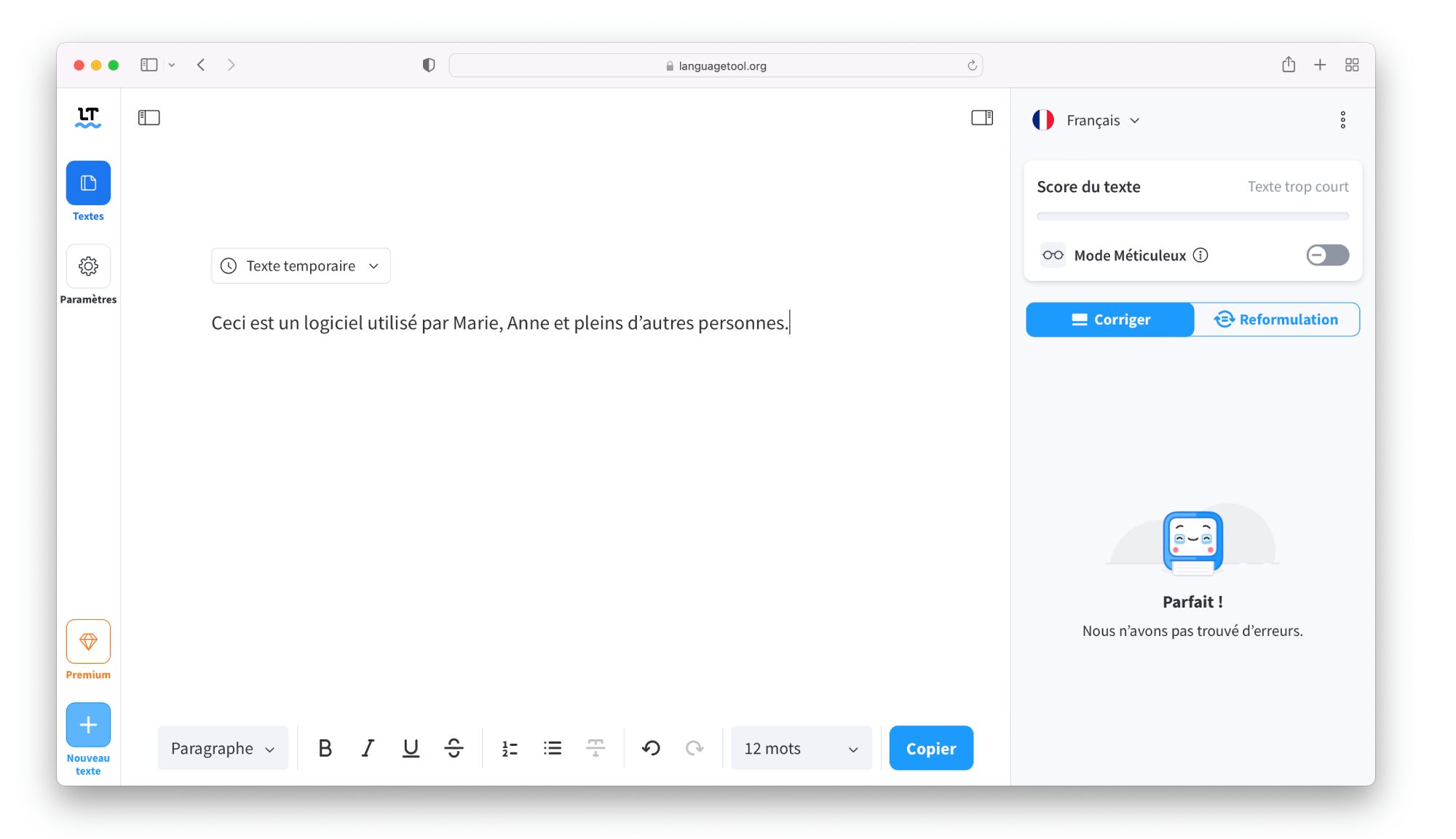
Task: Apply italic formatting
Action: (368, 747)
